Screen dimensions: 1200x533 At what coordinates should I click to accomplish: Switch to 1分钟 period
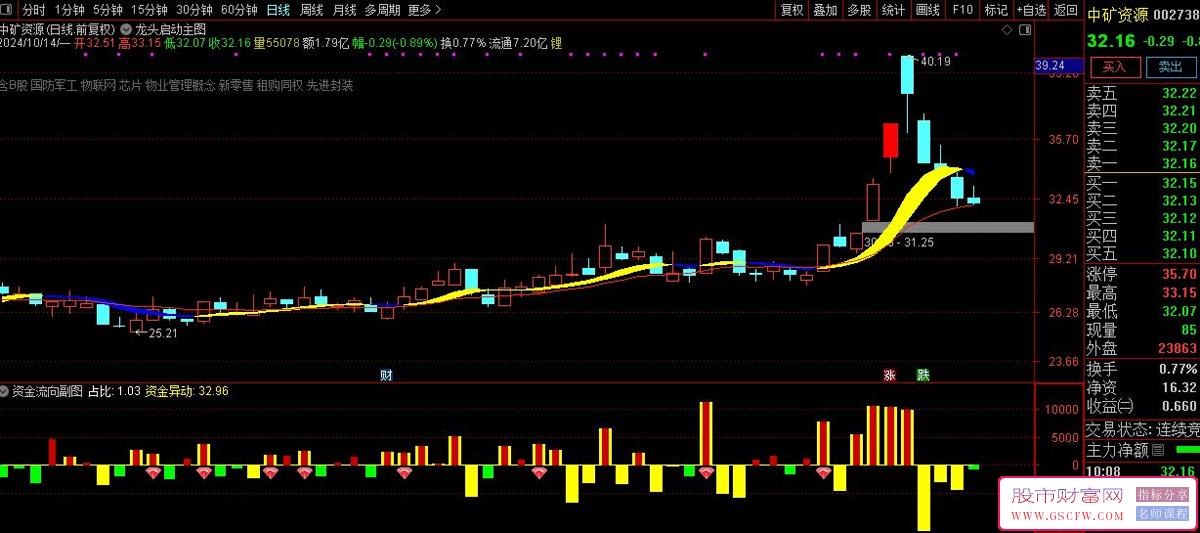coord(69,10)
